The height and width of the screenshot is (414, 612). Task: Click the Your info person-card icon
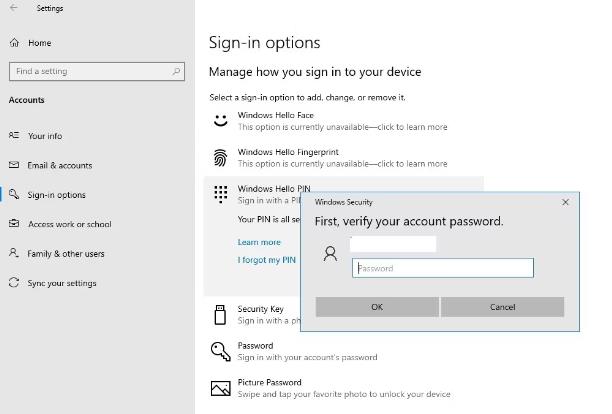(x=14, y=135)
